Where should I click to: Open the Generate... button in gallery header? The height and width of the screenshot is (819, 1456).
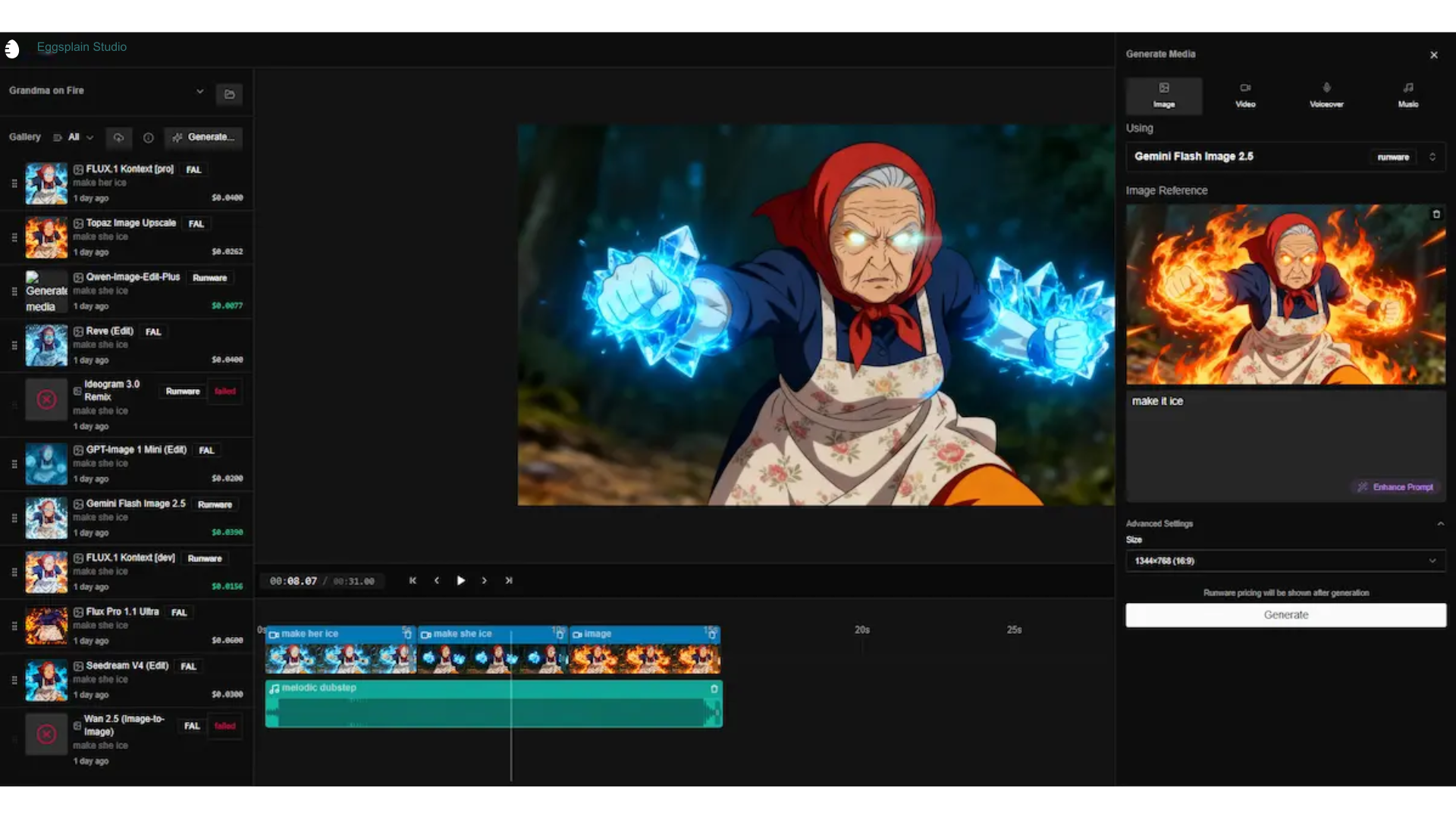[x=203, y=137]
